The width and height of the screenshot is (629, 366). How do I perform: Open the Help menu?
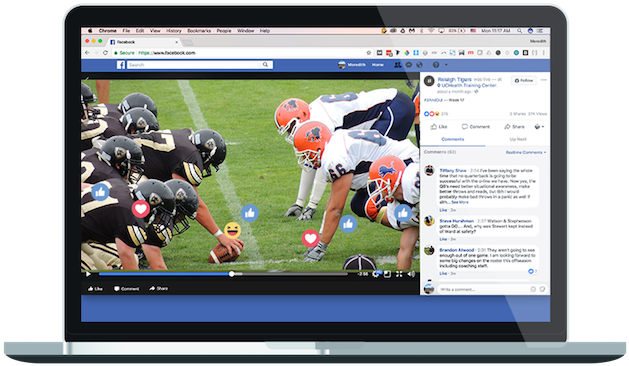tap(265, 30)
